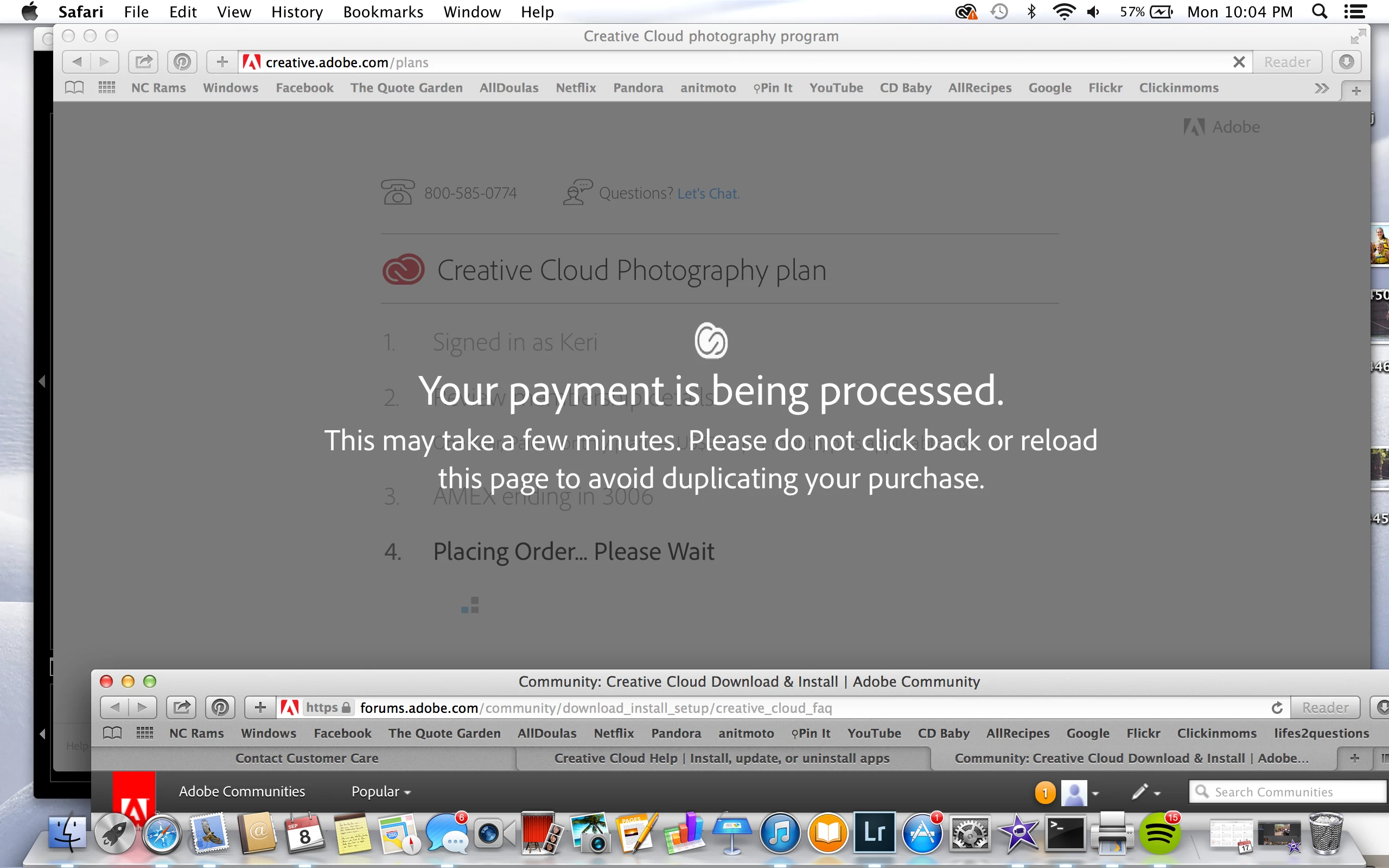
Task: Click the Pinterest Pin It toolbar button in front window
Action: click(220, 707)
